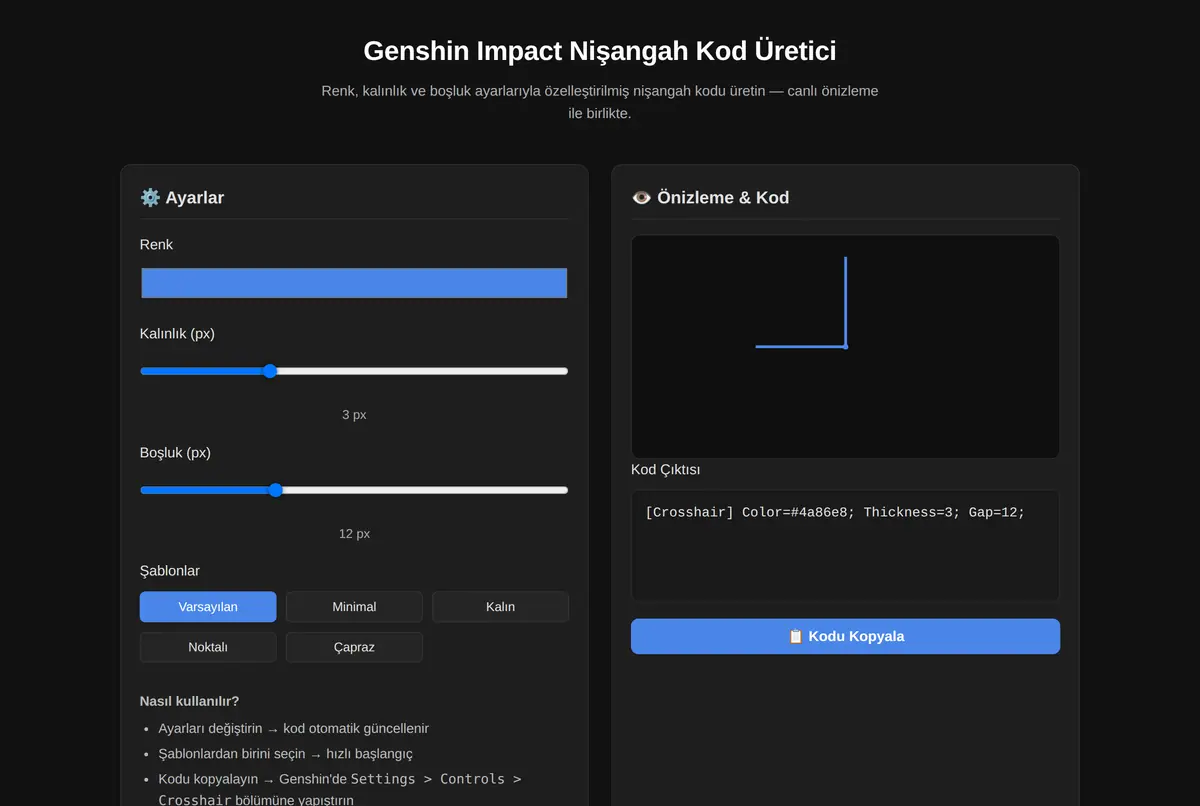Select the Çapraz template

pyautogui.click(x=354, y=647)
